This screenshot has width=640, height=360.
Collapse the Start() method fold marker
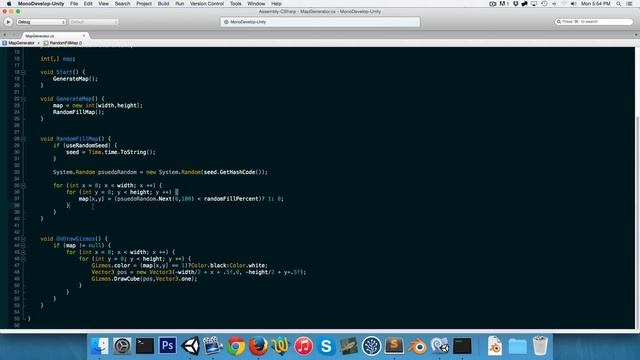(x=23, y=72)
